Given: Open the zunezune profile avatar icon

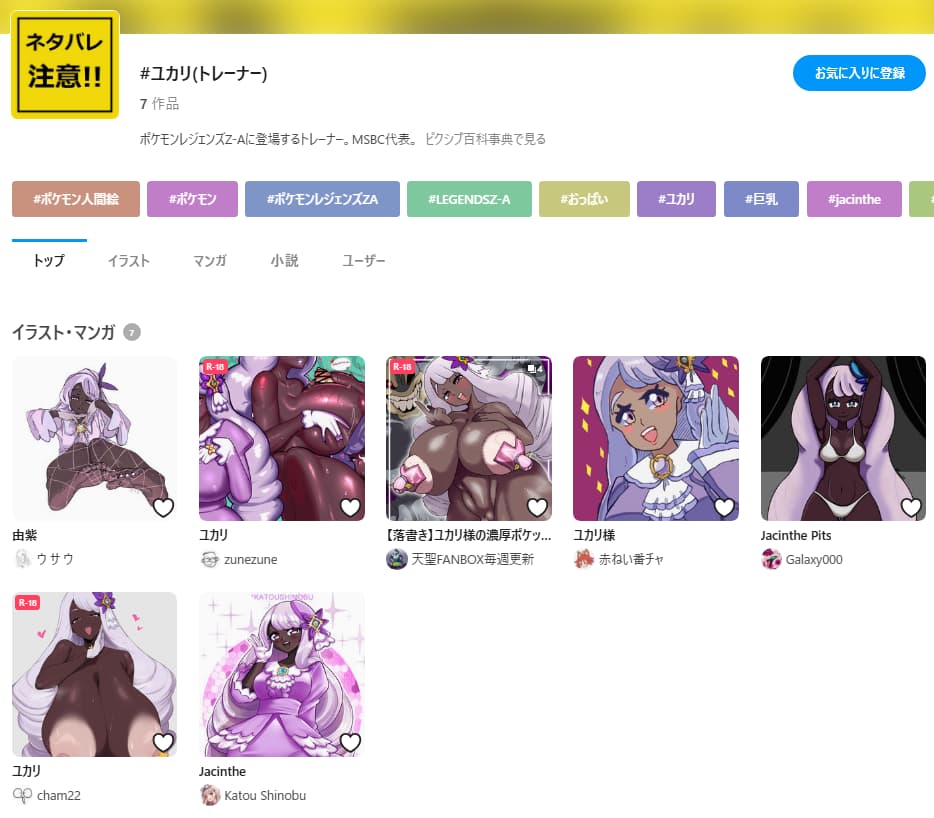Looking at the screenshot, I should [x=210, y=559].
